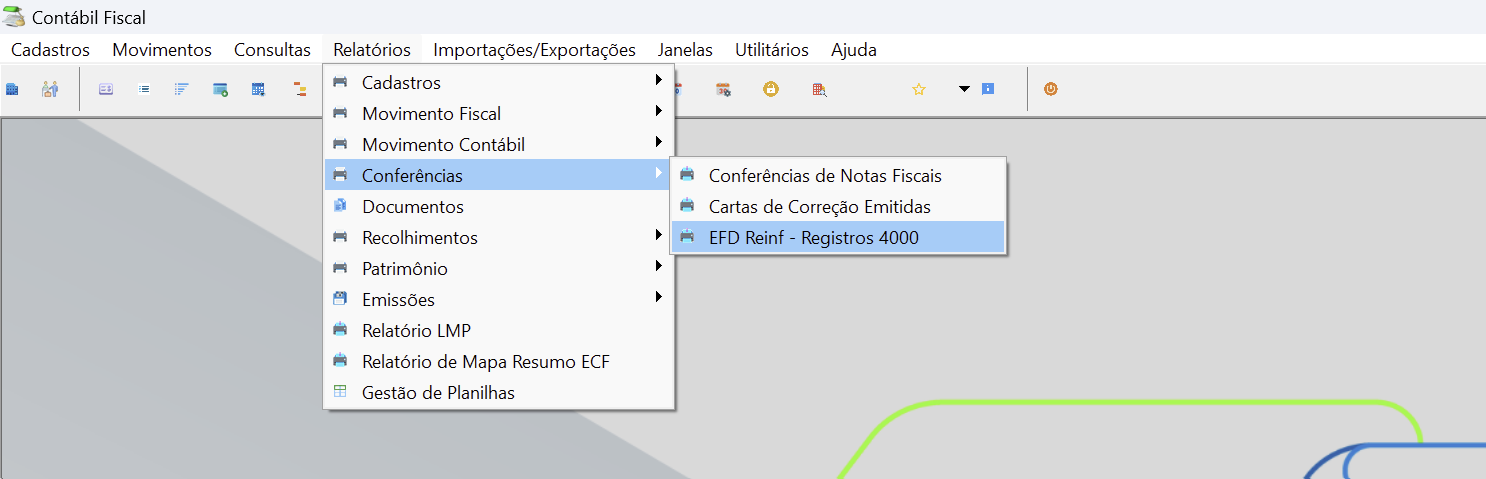Click the blue calculator grid toolbar icon
Screen dimensions: 1486x479
[x=258, y=89]
